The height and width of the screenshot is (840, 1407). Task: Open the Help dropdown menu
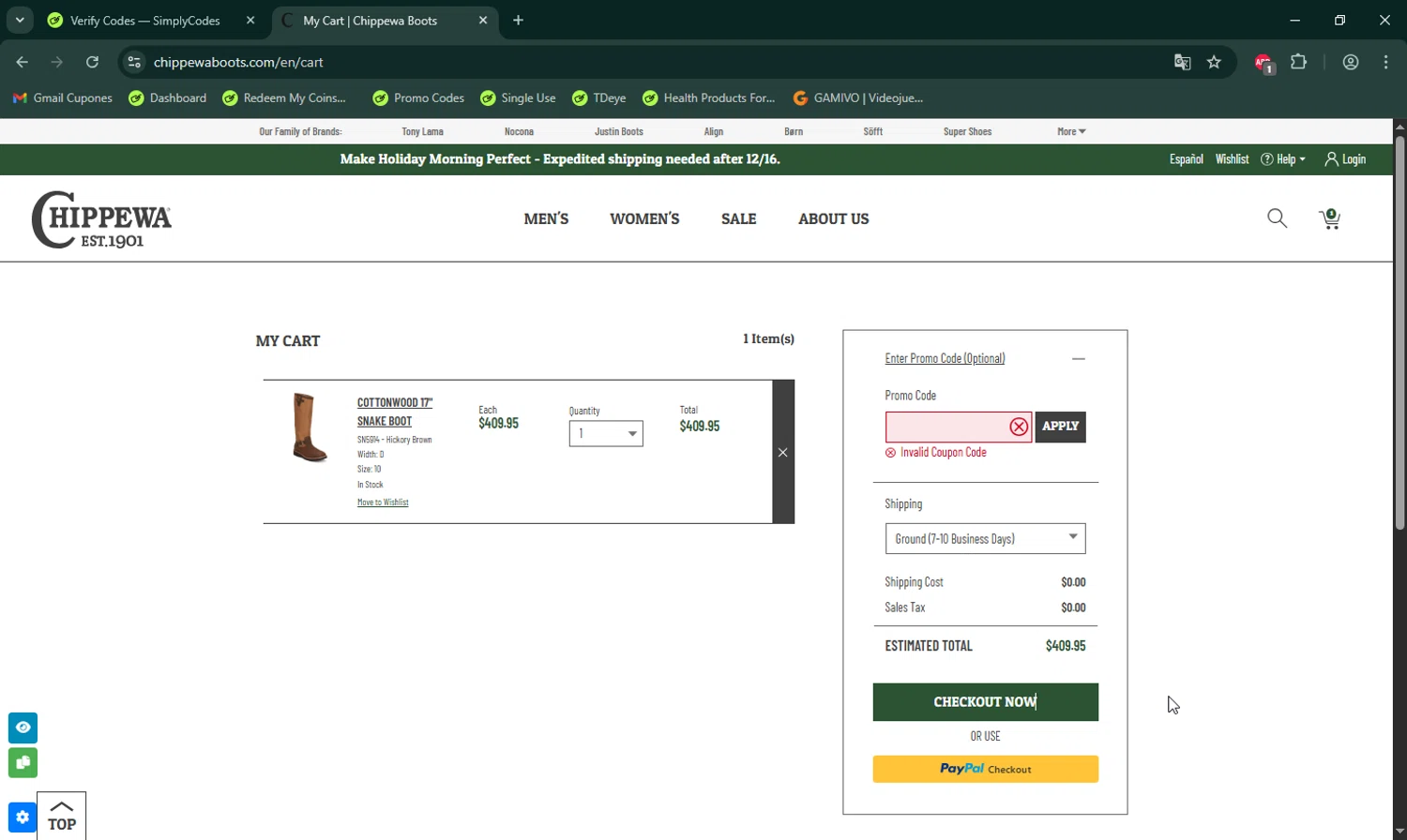coord(1283,159)
